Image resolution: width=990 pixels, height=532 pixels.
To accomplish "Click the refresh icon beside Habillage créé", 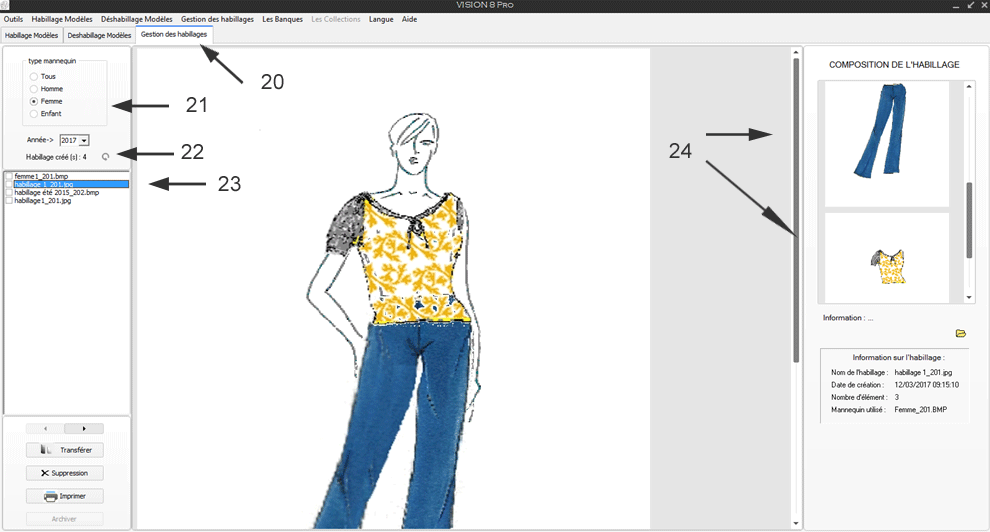I will point(106,156).
